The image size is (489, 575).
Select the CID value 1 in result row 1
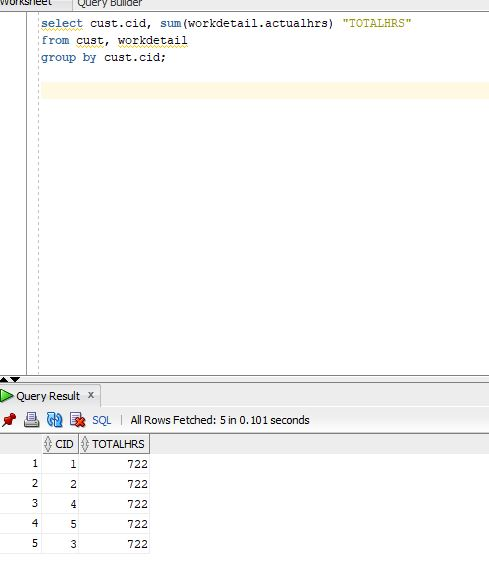[61, 464]
